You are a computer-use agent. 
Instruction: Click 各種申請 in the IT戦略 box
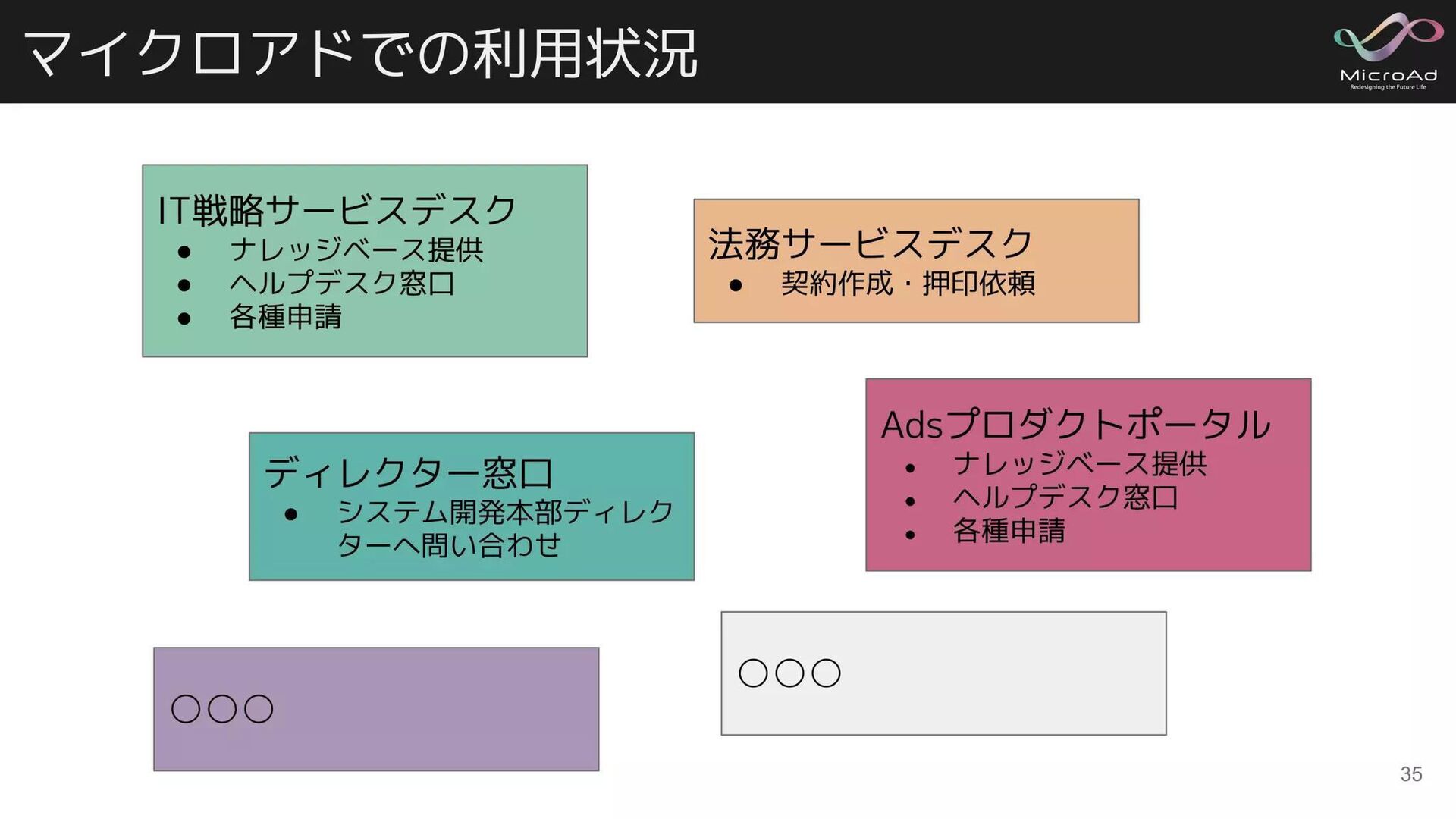(x=285, y=316)
